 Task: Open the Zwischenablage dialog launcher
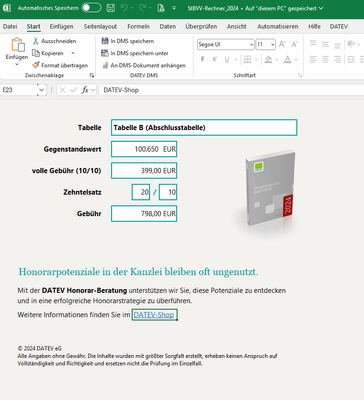coord(92,76)
